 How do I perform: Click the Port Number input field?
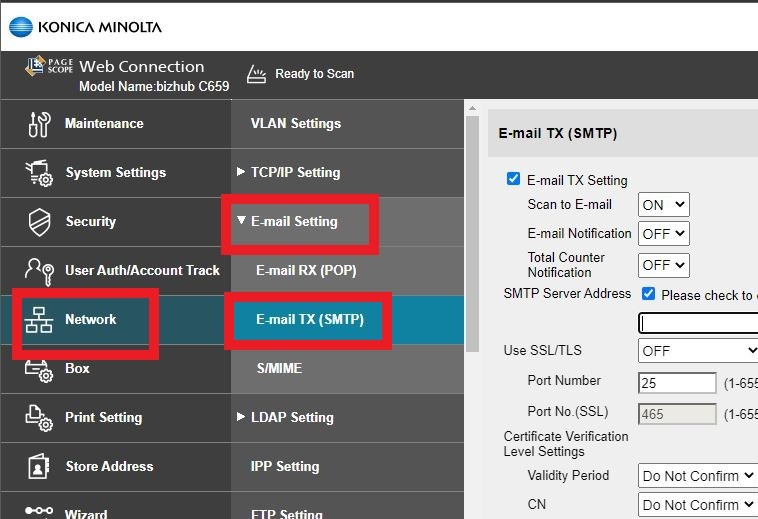pyautogui.click(x=676, y=382)
